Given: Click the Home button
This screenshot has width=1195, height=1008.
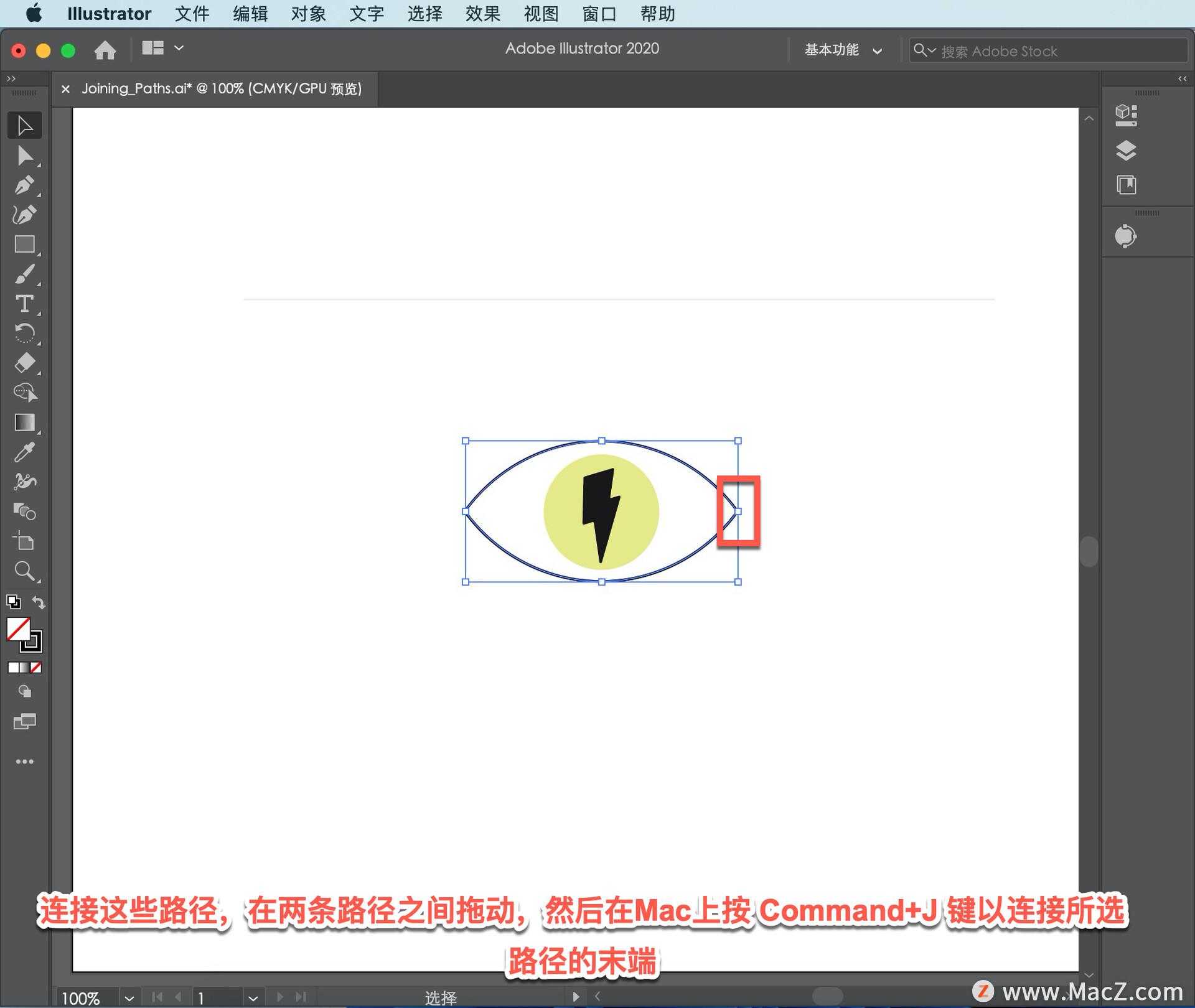Looking at the screenshot, I should pyautogui.click(x=105, y=50).
